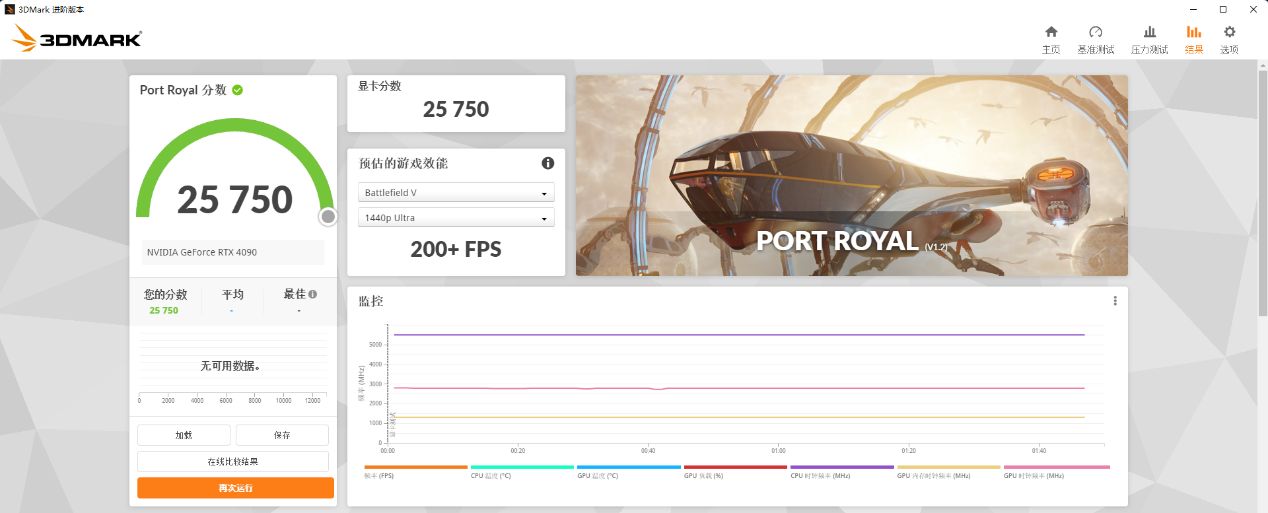
Task: Go to the Home (主页) page
Action: pyautogui.click(x=1050, y=39)
